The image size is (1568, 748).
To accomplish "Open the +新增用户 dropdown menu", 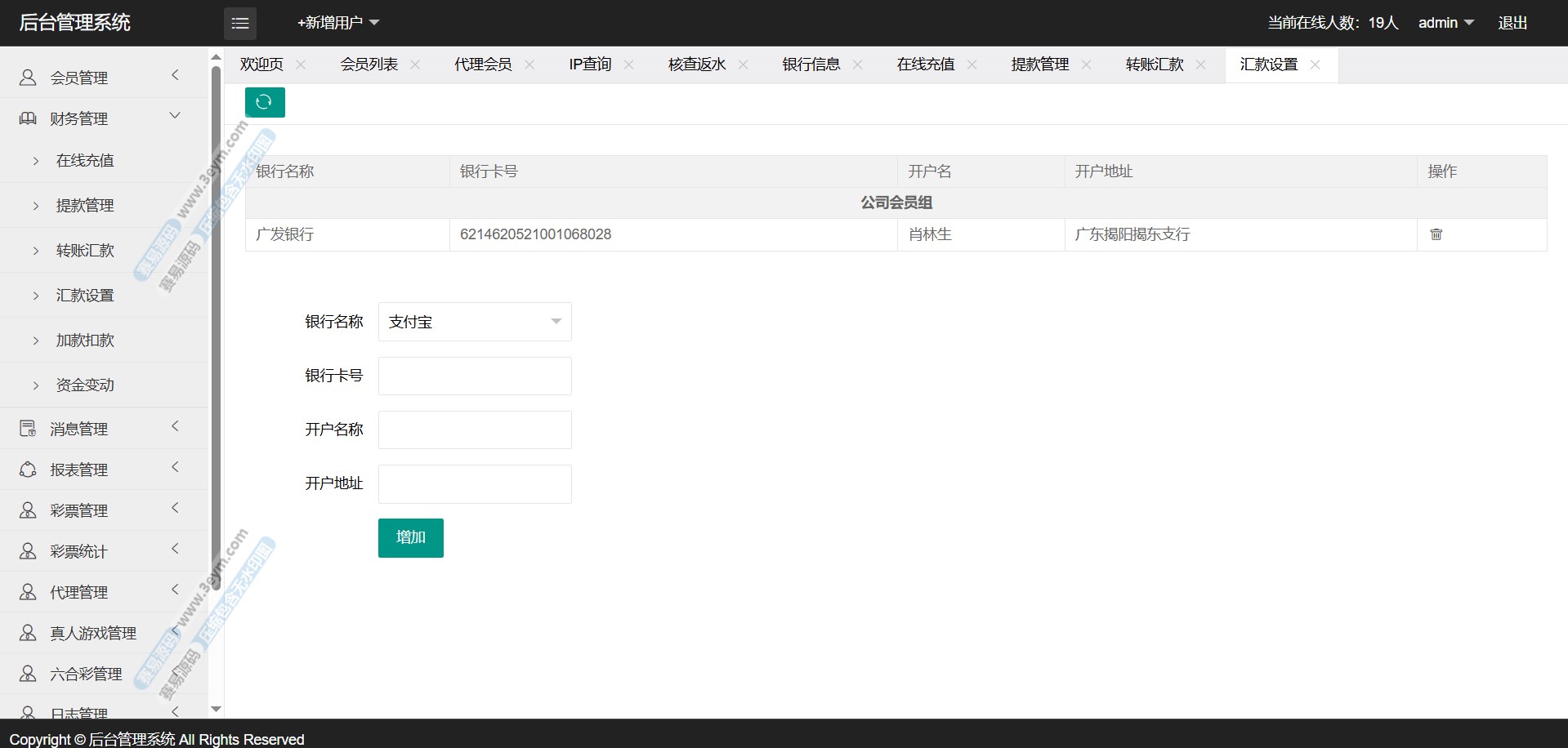I will click(337, 23).
